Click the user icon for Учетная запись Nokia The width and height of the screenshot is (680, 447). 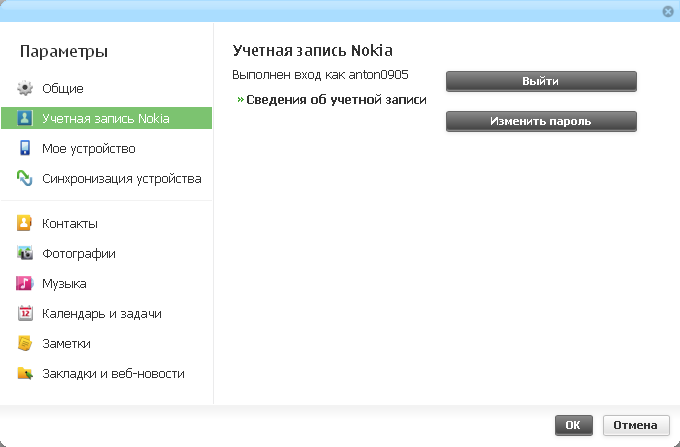[x=25, y=119]
